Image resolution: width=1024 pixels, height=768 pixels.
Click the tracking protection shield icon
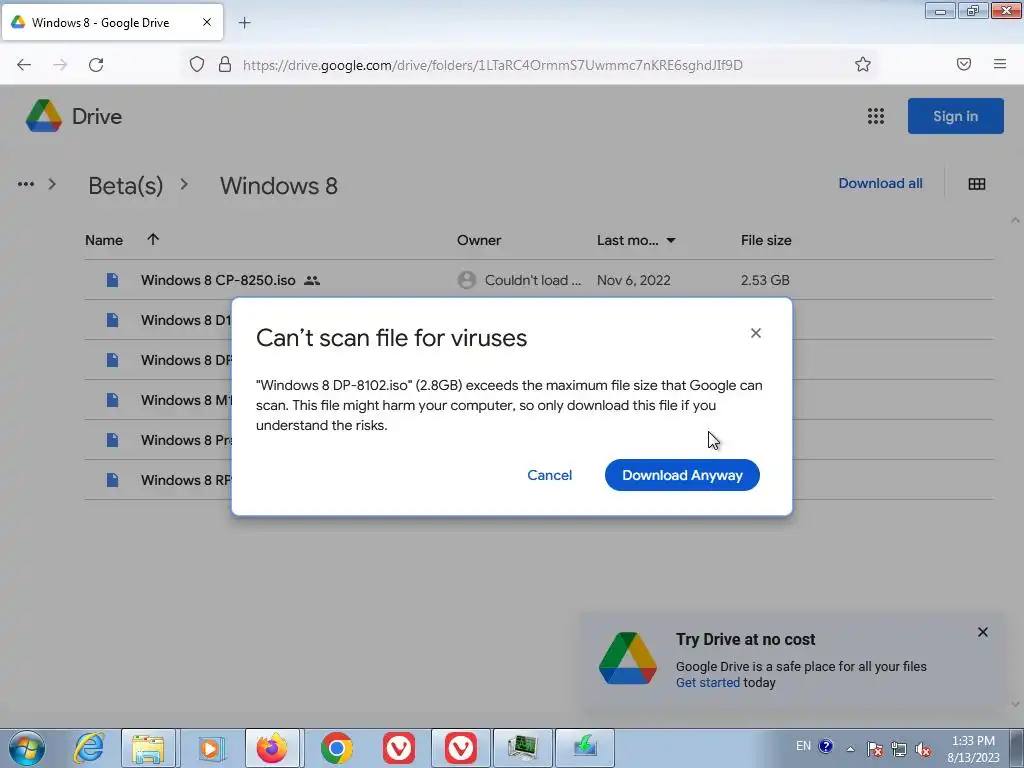click(197, 64)
